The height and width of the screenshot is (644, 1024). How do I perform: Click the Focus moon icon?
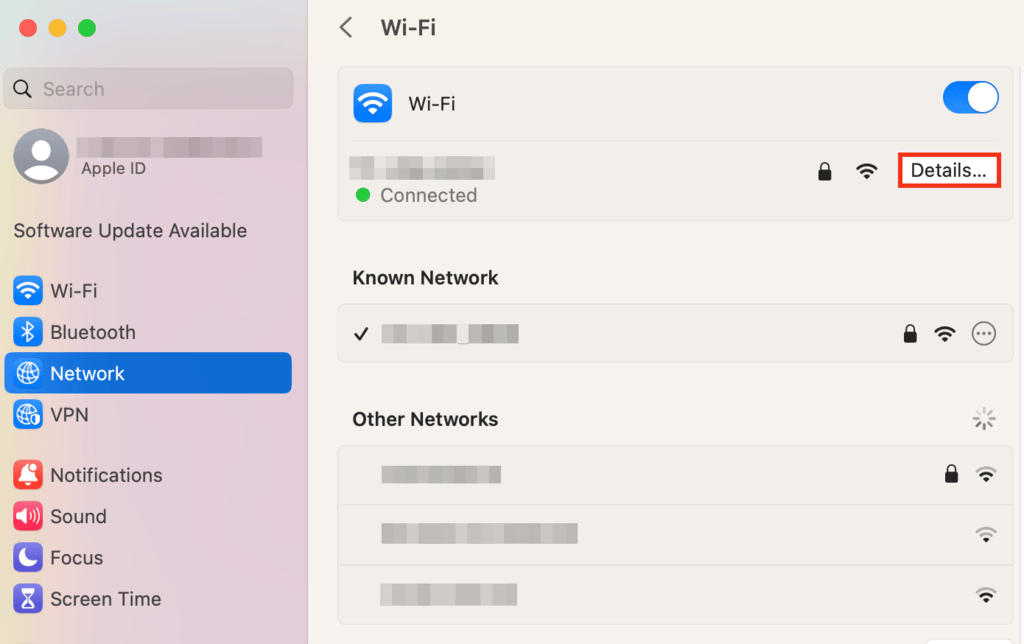coord(28,557)
